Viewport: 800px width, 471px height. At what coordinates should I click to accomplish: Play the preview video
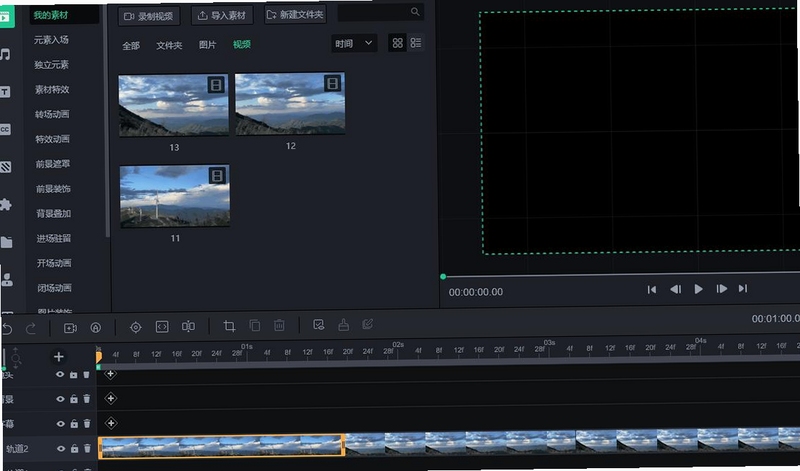[x=698, y=289]
